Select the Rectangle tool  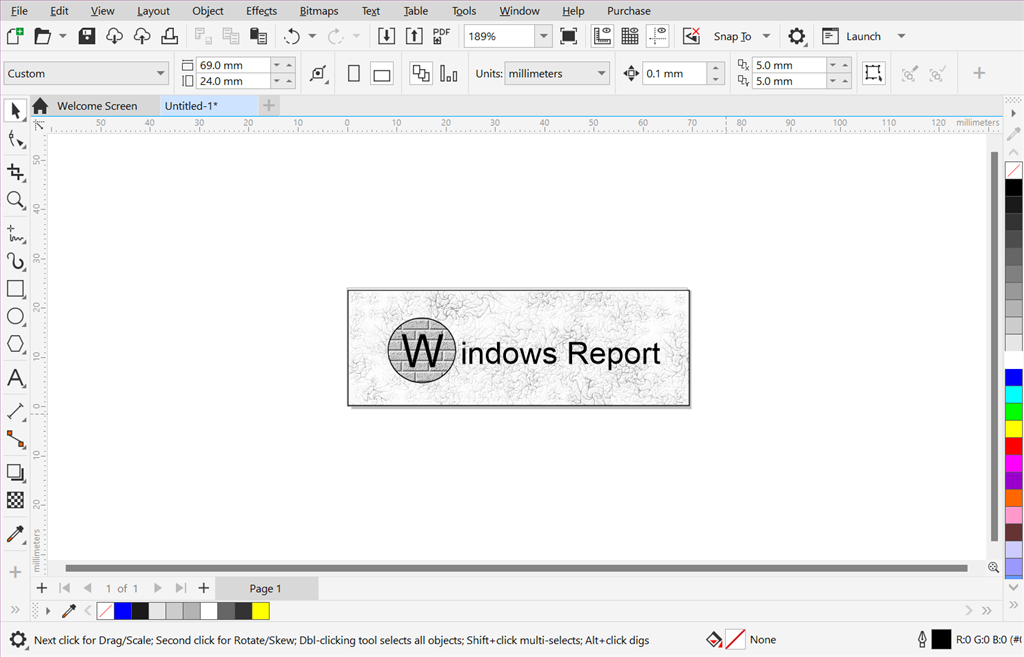pos(15,289)
